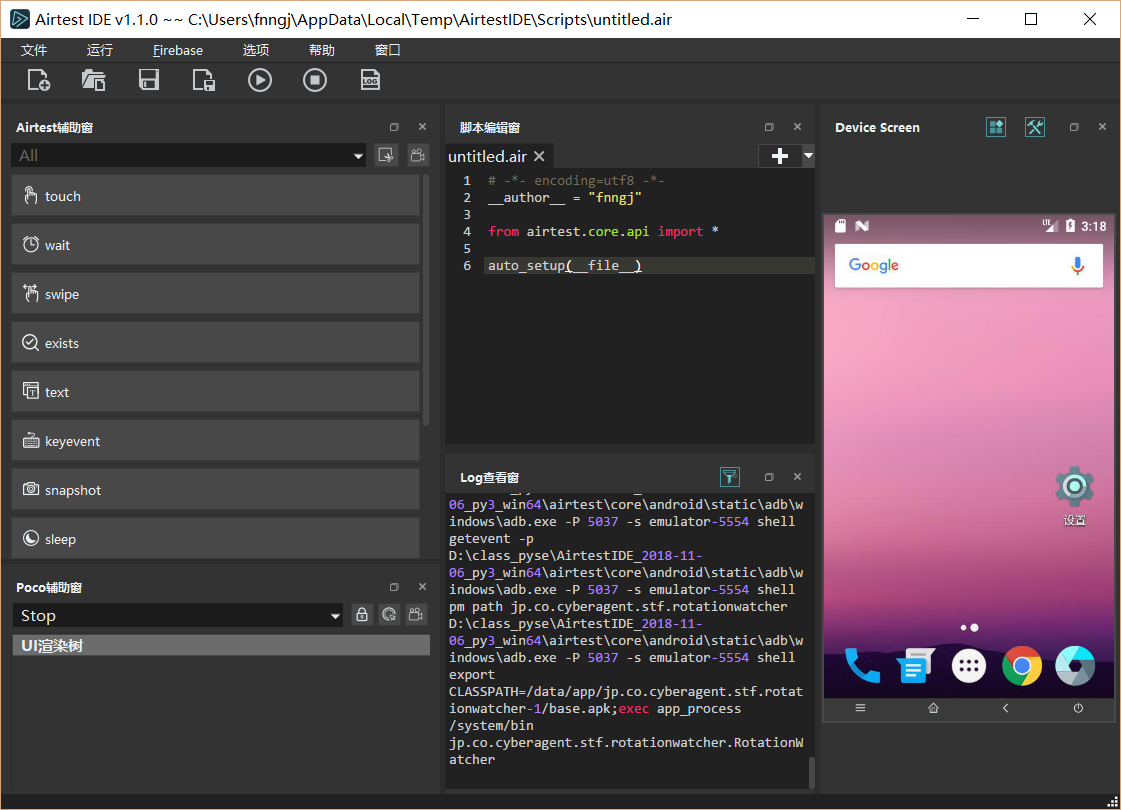Toggle the Log viewer filter icon

coord(730,477)
